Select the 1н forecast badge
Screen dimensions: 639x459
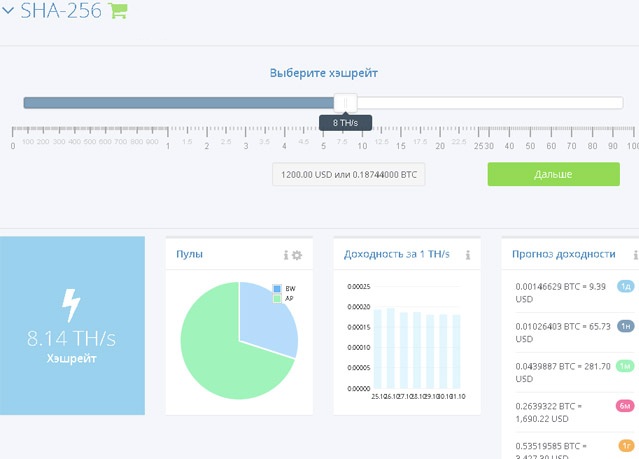coord(626,326)
